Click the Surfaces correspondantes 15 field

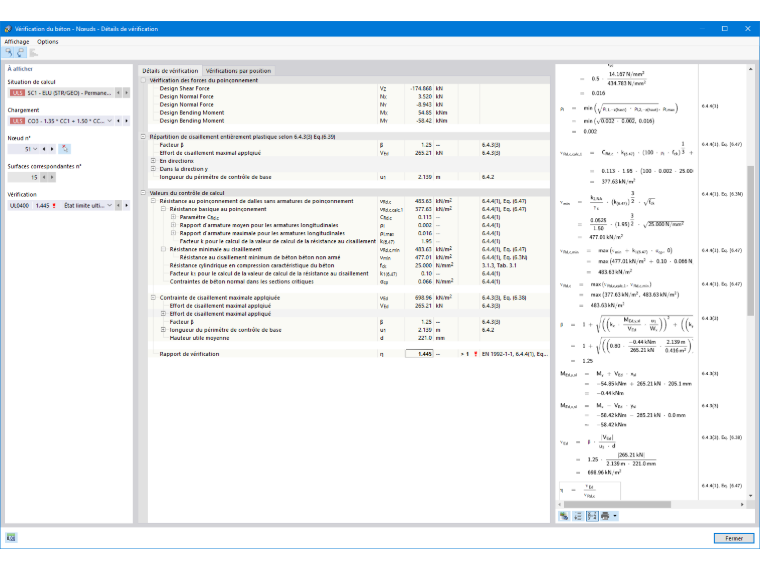click(23, 177)
